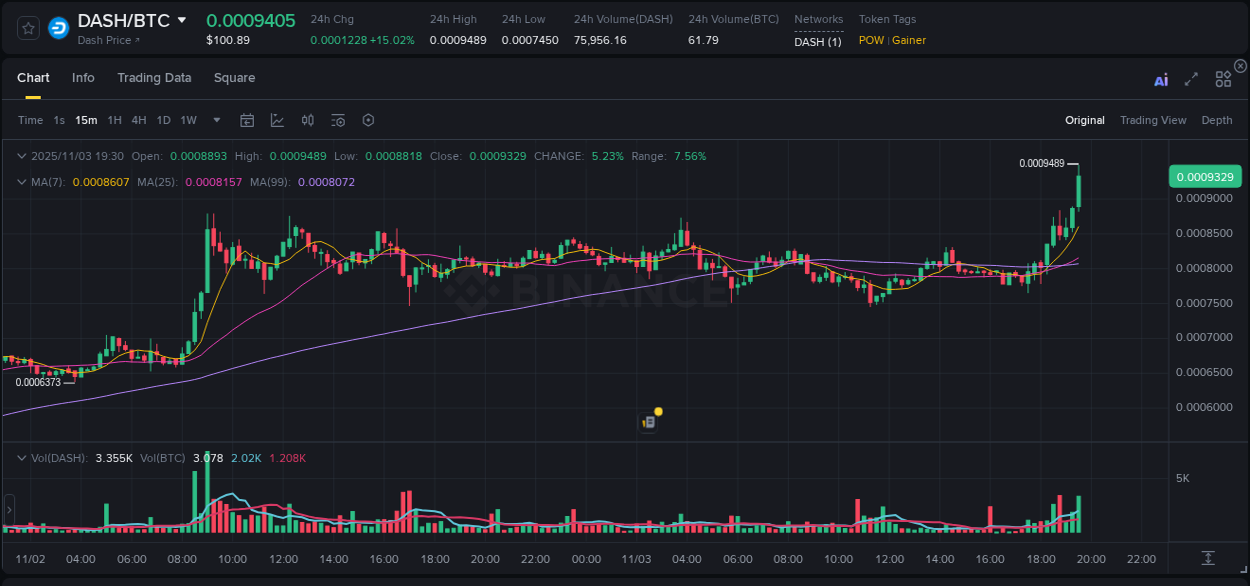Collapse the MA indicator row chevron
Viewport: 1250px width, 586px height.
[x=22, y=183]
